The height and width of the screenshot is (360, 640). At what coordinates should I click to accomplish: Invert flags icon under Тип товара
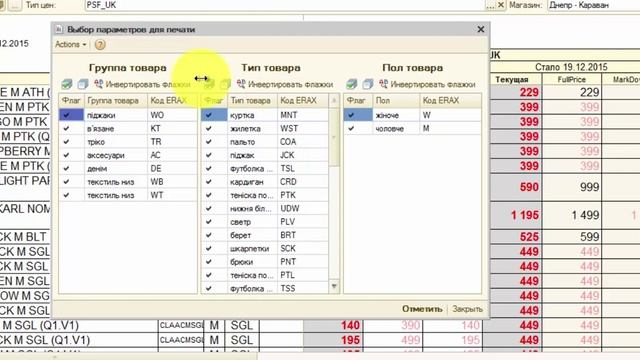[x=241, y=84]
